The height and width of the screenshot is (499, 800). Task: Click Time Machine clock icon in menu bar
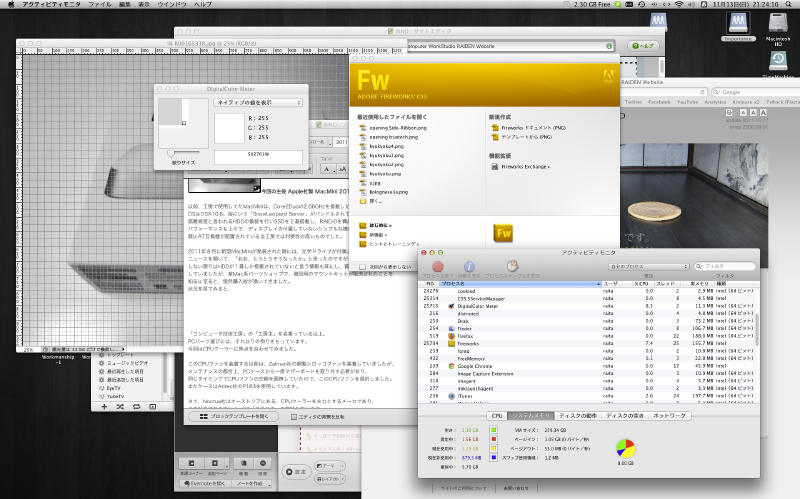point(641,4)
